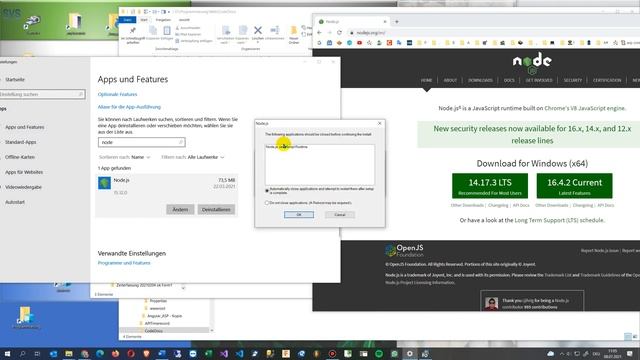Open 'Apps und Features' in Settings sidebar

tap(24, 127)
